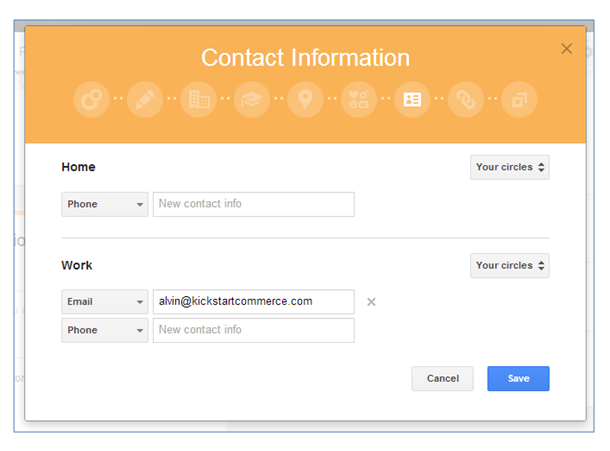Expand the Work Phone type dropdown
This screenshot has width=610, height=451.
pyautogui.click(x=105, y=330)
